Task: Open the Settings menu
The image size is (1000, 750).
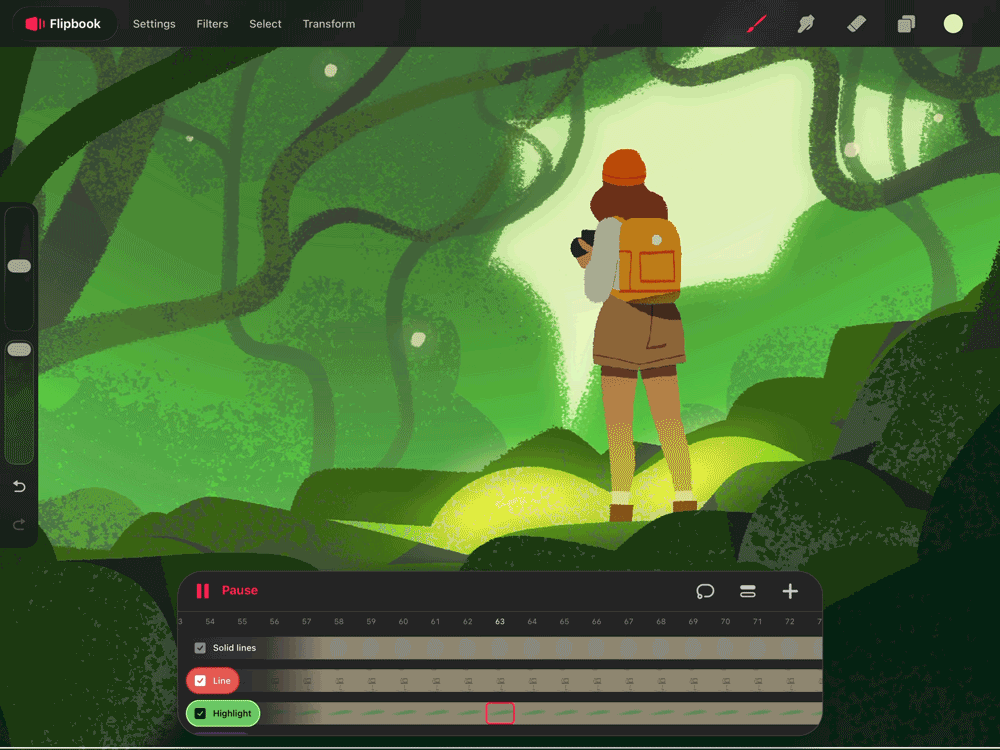Action: (154, 24)
